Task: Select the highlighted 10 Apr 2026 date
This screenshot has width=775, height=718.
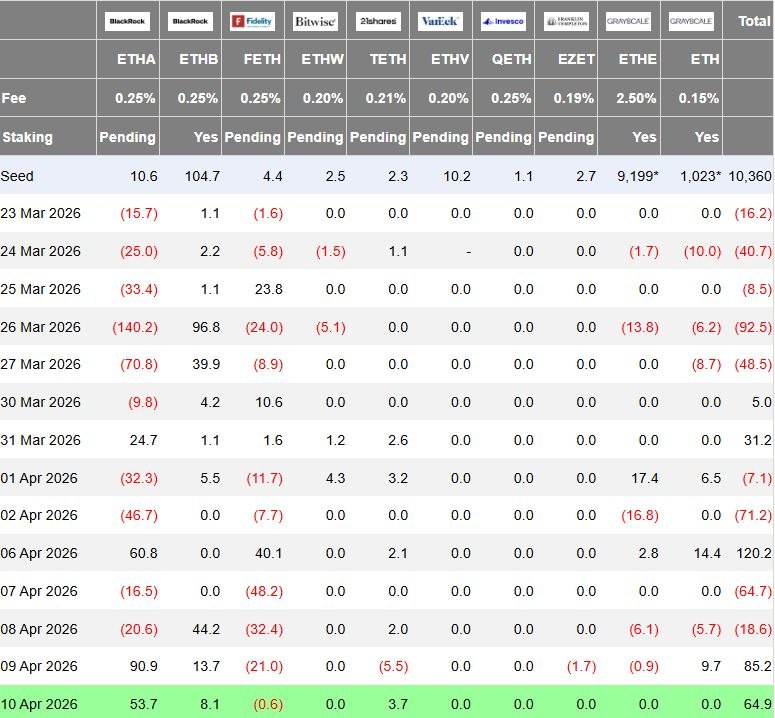Action: point(41,706)
